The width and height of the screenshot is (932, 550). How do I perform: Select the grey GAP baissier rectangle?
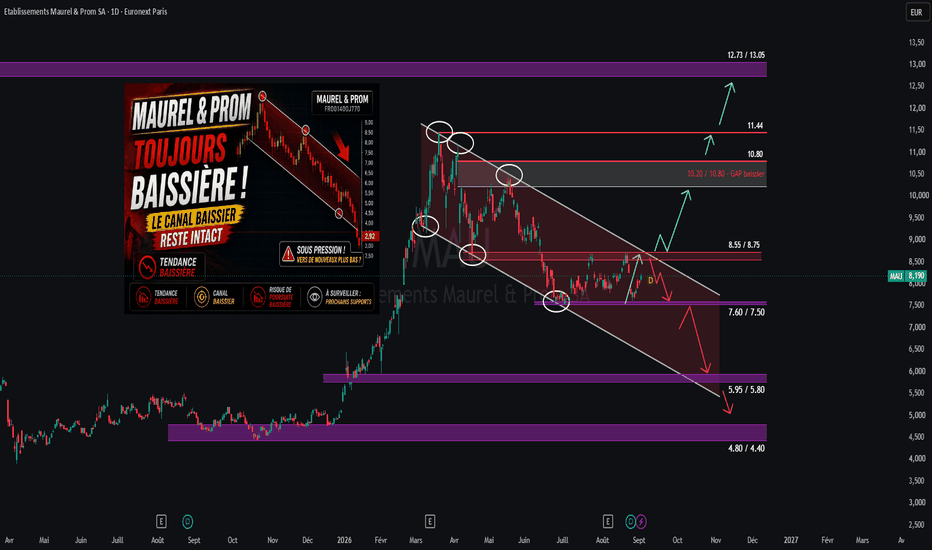612,174
